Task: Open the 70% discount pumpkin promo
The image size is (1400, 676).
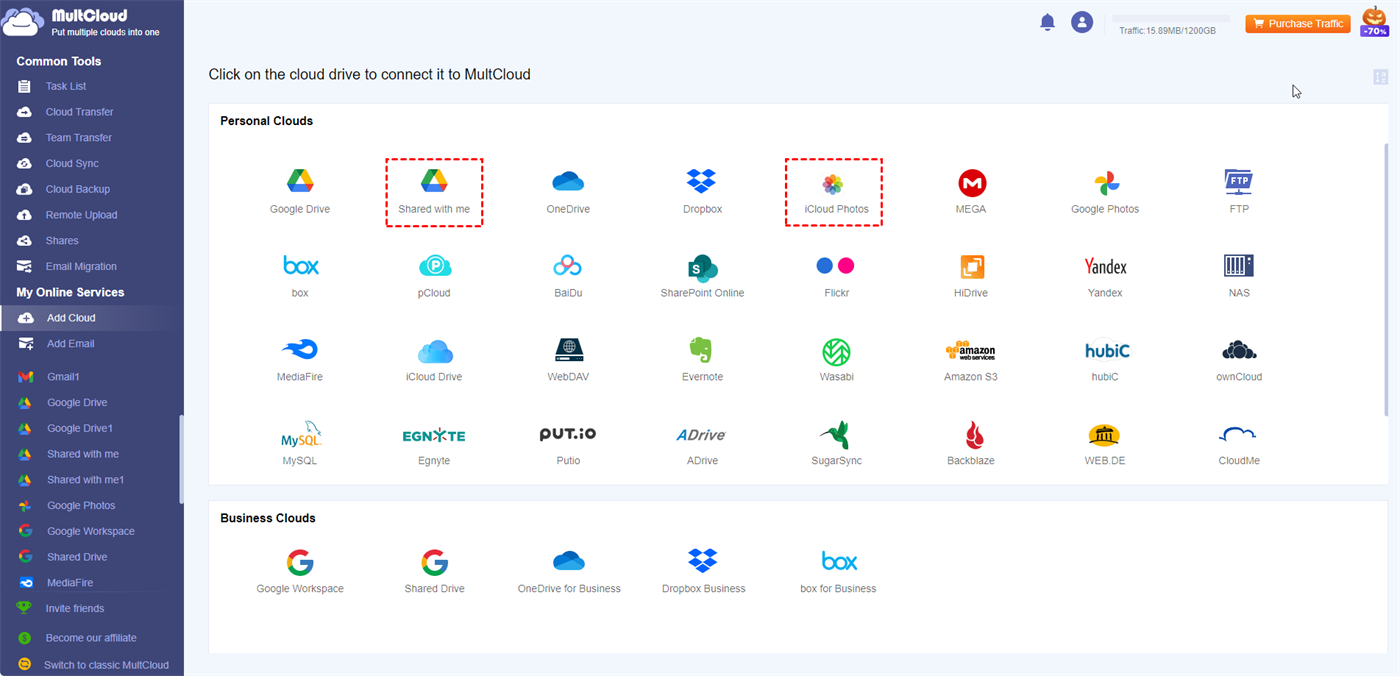Action: 1375,21
